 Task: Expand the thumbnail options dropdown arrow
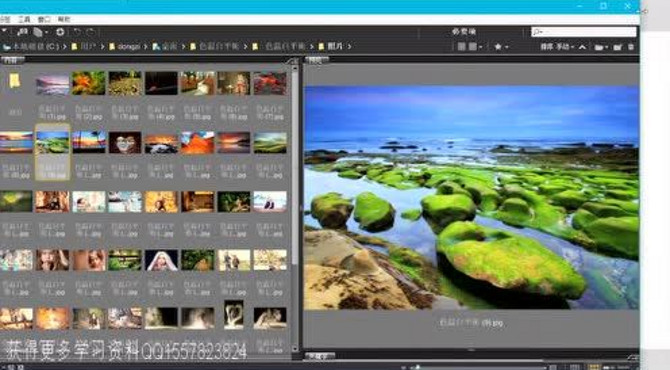481,47
